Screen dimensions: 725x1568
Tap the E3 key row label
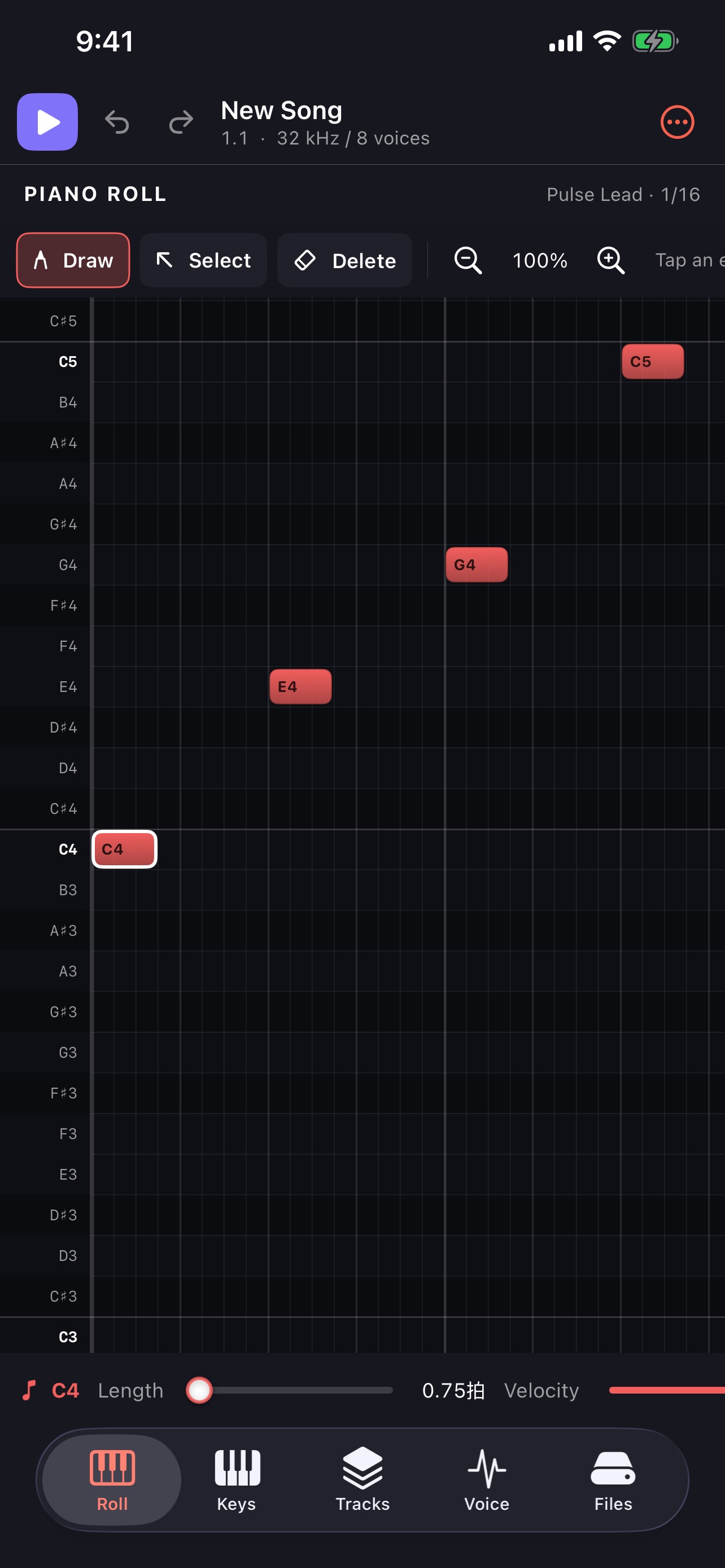(x=68, y=1174)
